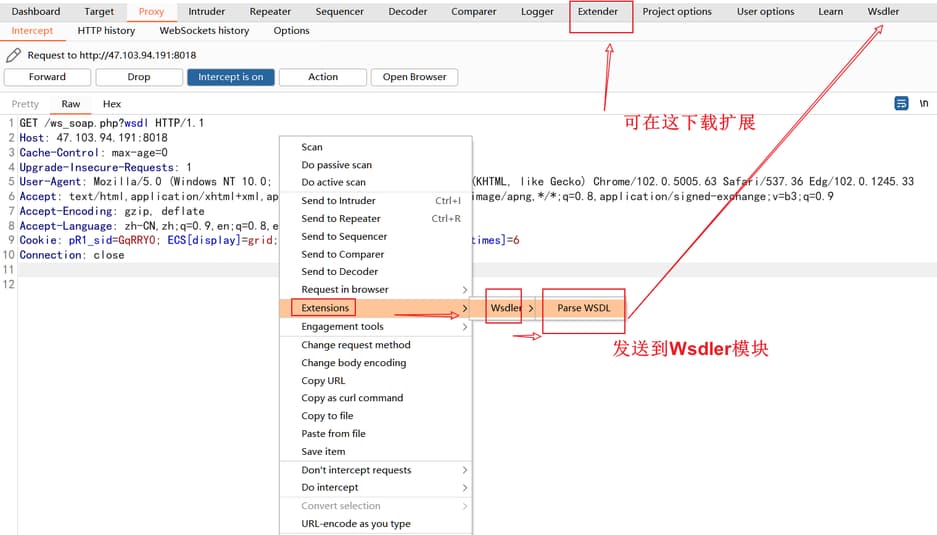Open the Intruder tab
Screen dimensions: 937x535
(x=207, y=11)
